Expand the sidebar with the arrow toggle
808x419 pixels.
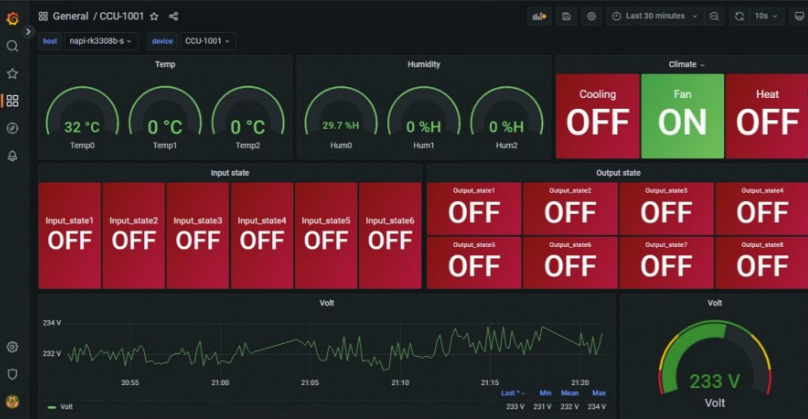[28, 32]
